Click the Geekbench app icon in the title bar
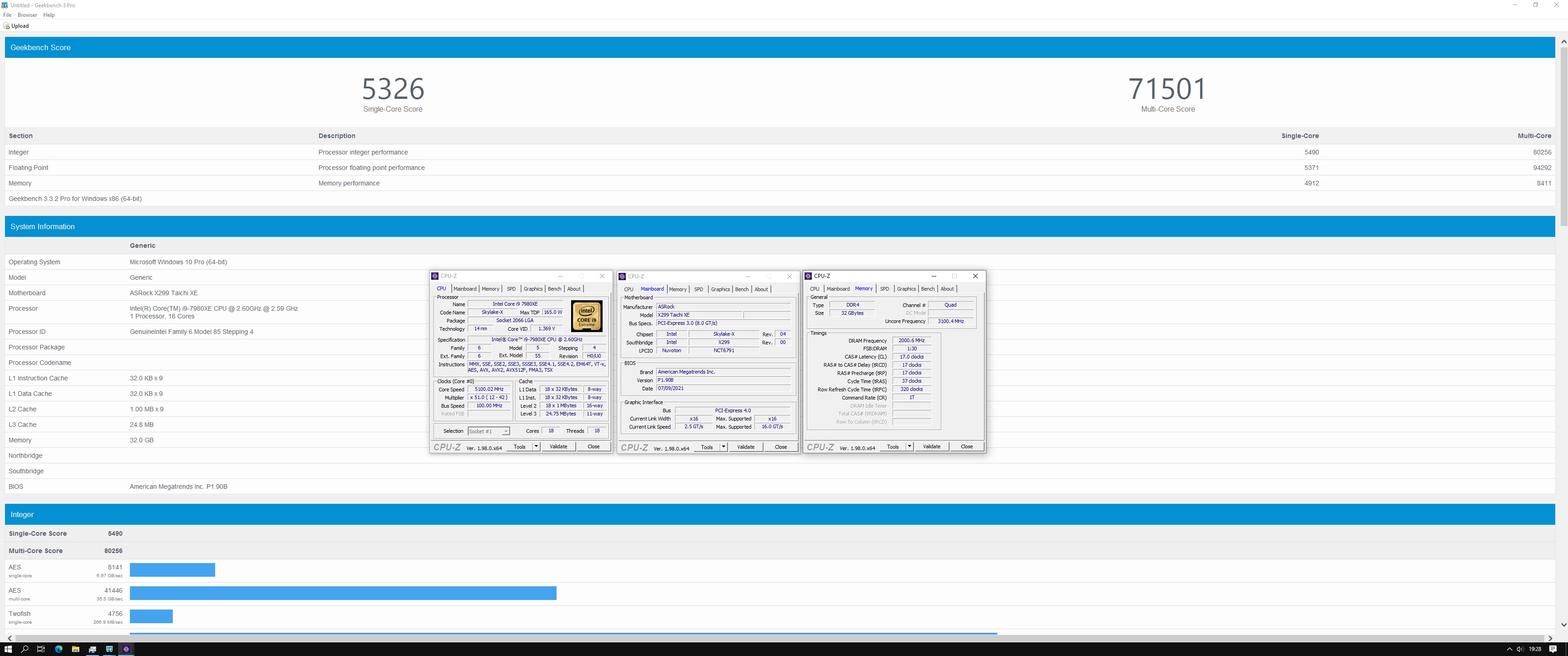1568x656 pixels. pos(5,5)
